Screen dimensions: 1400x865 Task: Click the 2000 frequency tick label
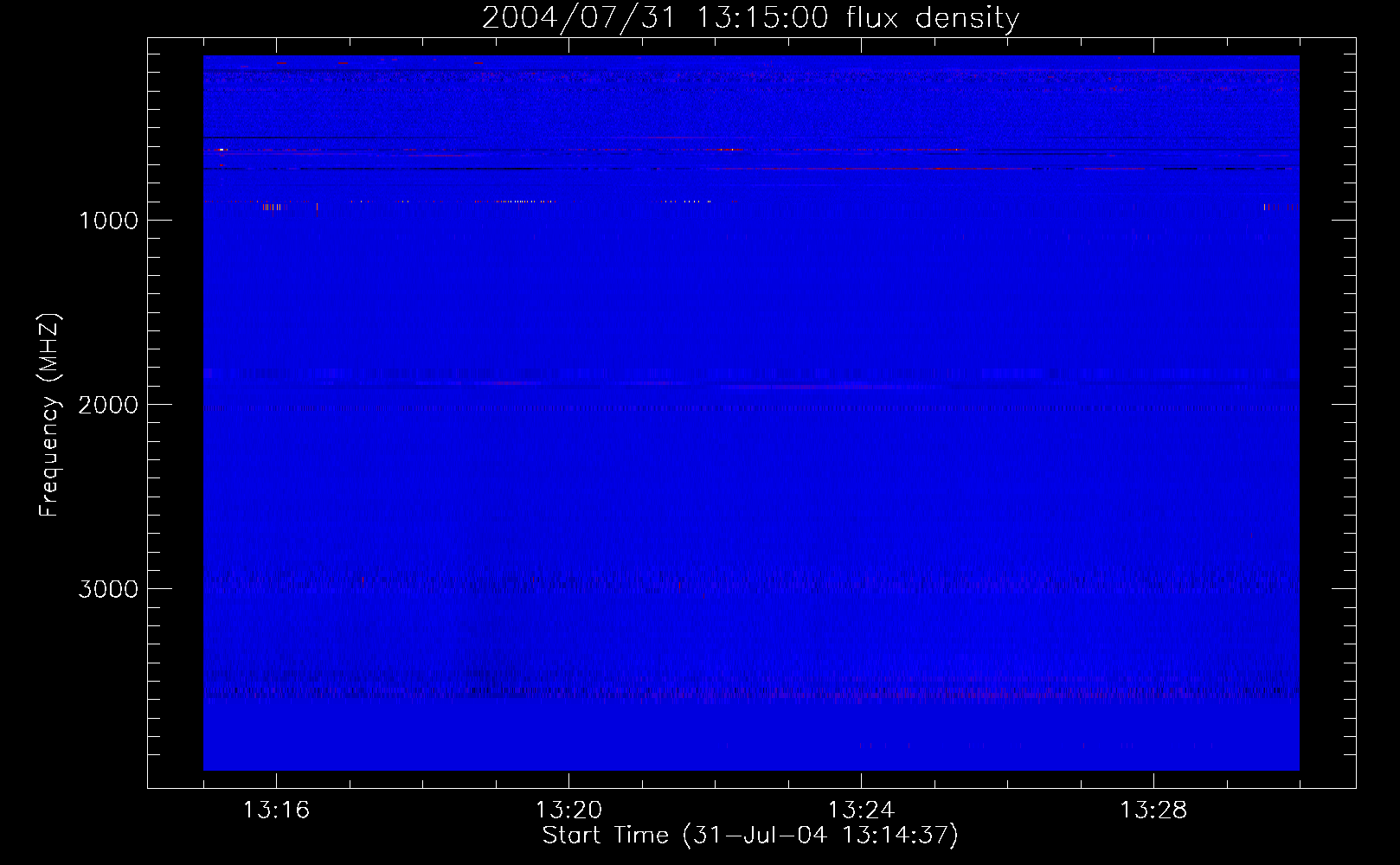coord(108,405)
